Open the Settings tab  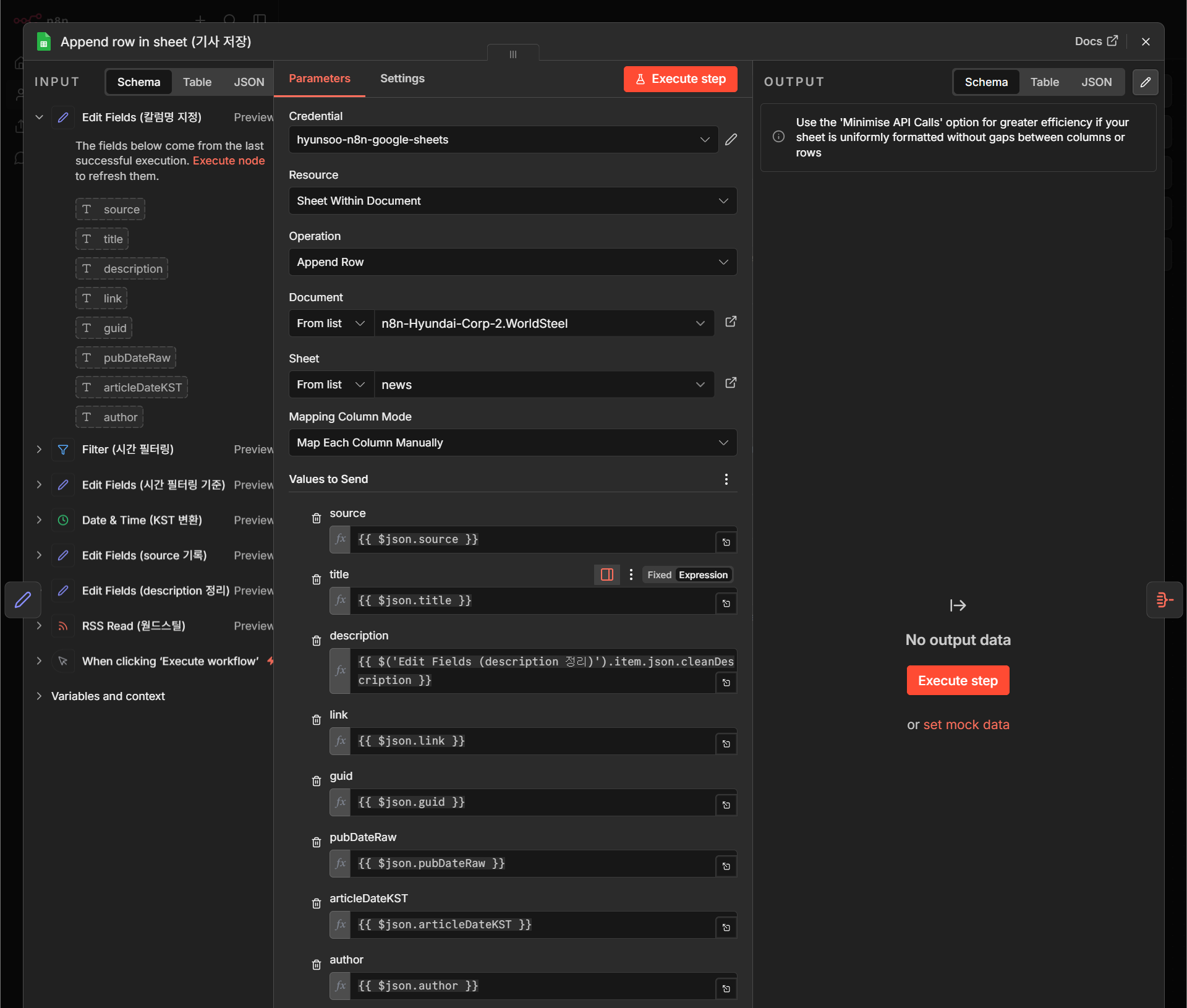point(402,79)
